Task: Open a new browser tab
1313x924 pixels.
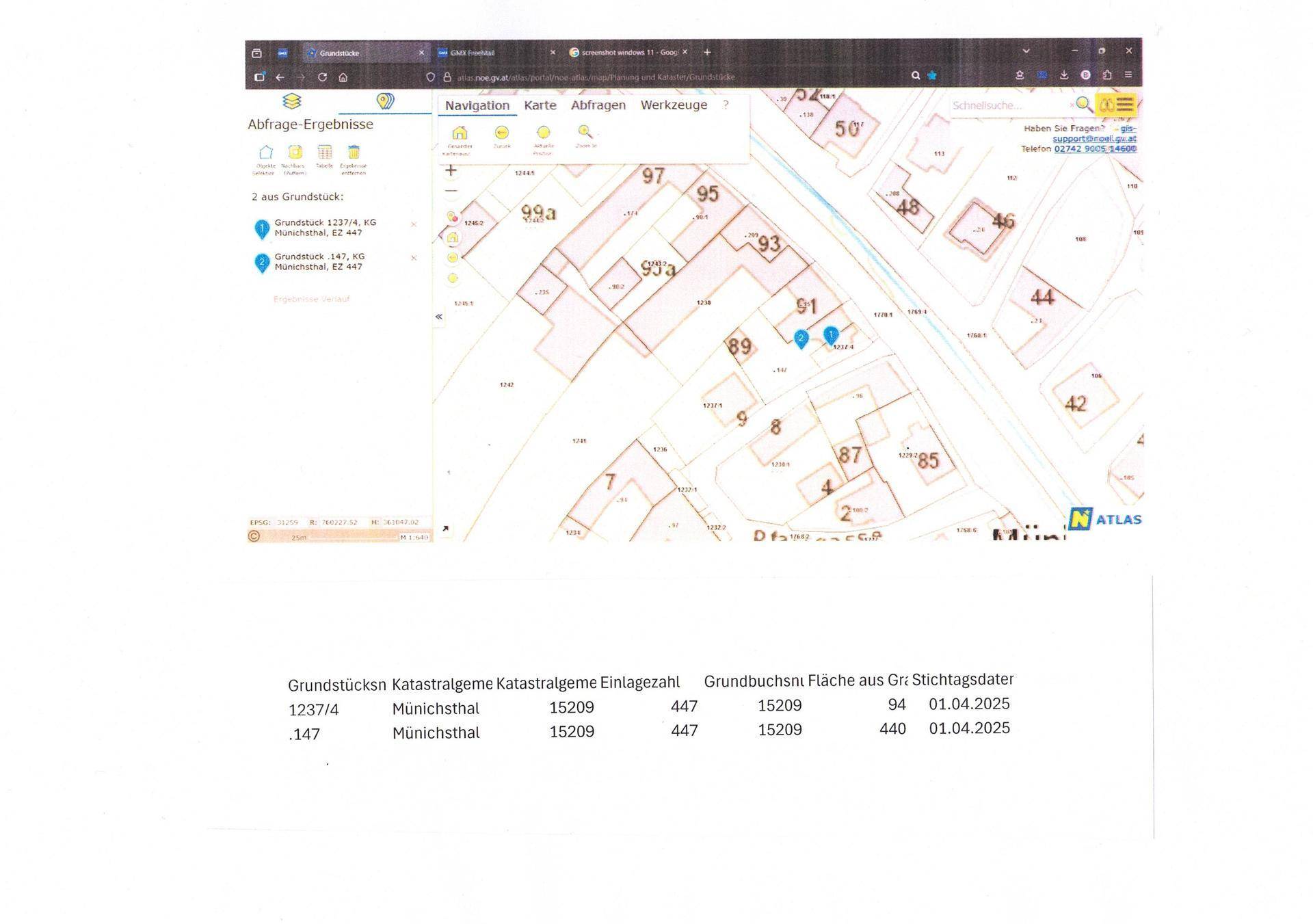Action: coord(707,52)
